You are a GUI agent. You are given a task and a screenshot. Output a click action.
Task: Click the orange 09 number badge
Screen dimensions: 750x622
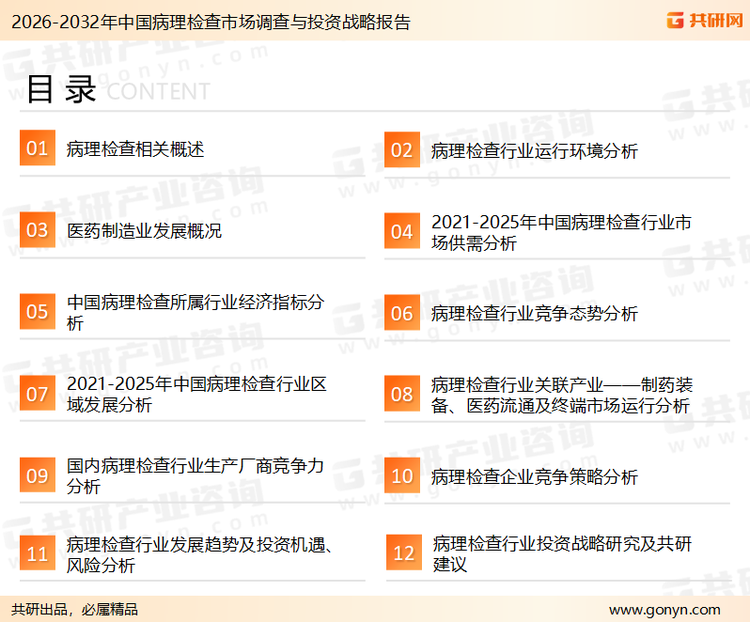(37, 475)
